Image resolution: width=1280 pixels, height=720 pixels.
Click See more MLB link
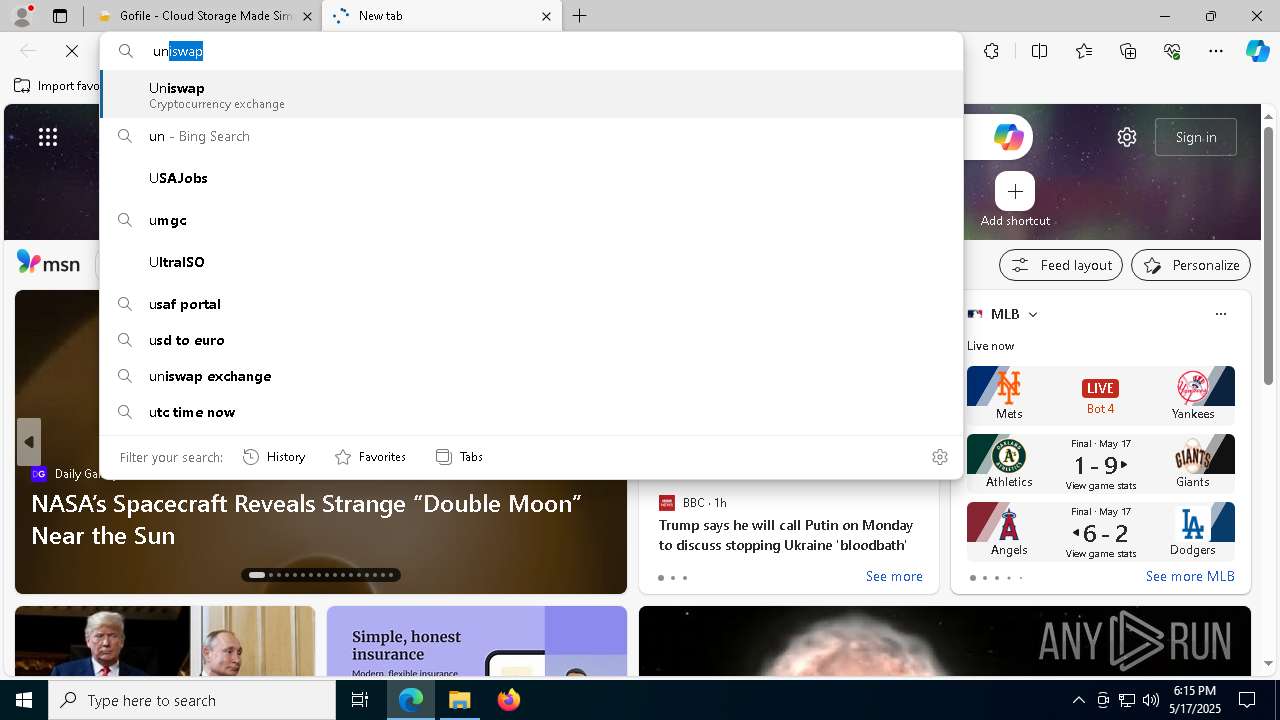coord(1190,577)
